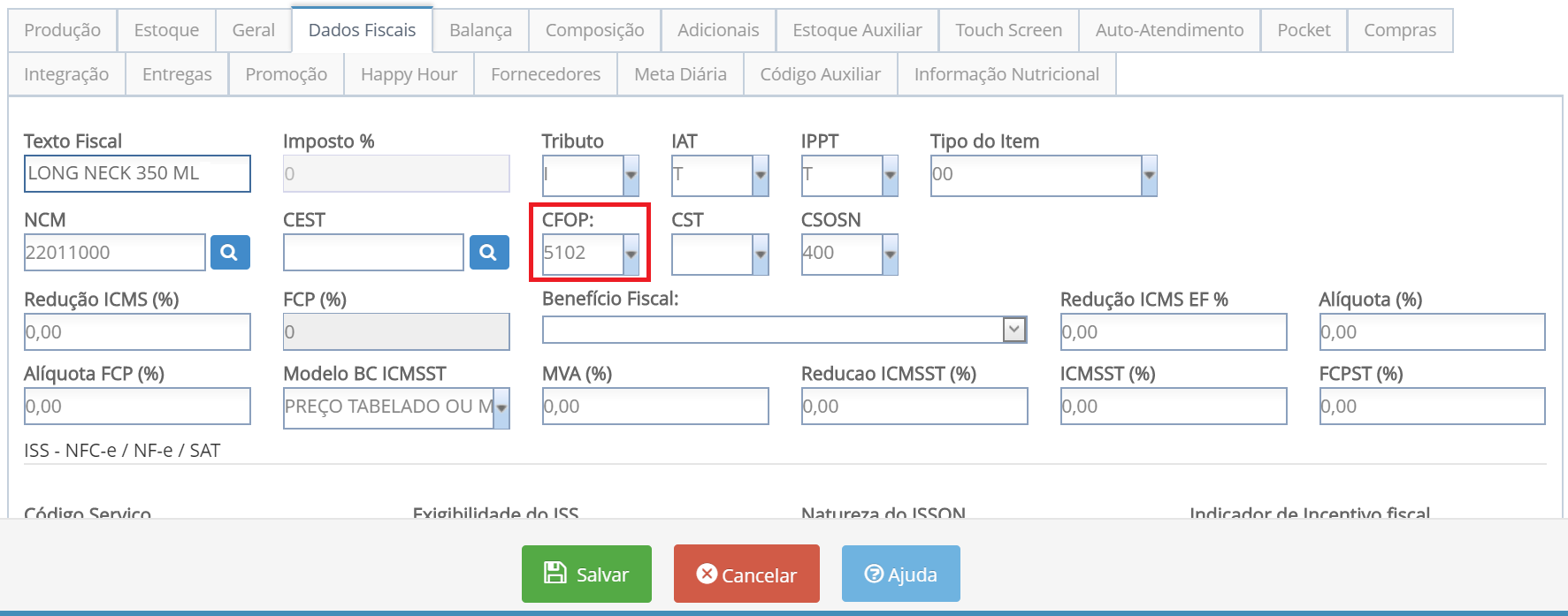Select the Happy Hour tab
The image size is (1568, 616).
[x=409, y=74]
